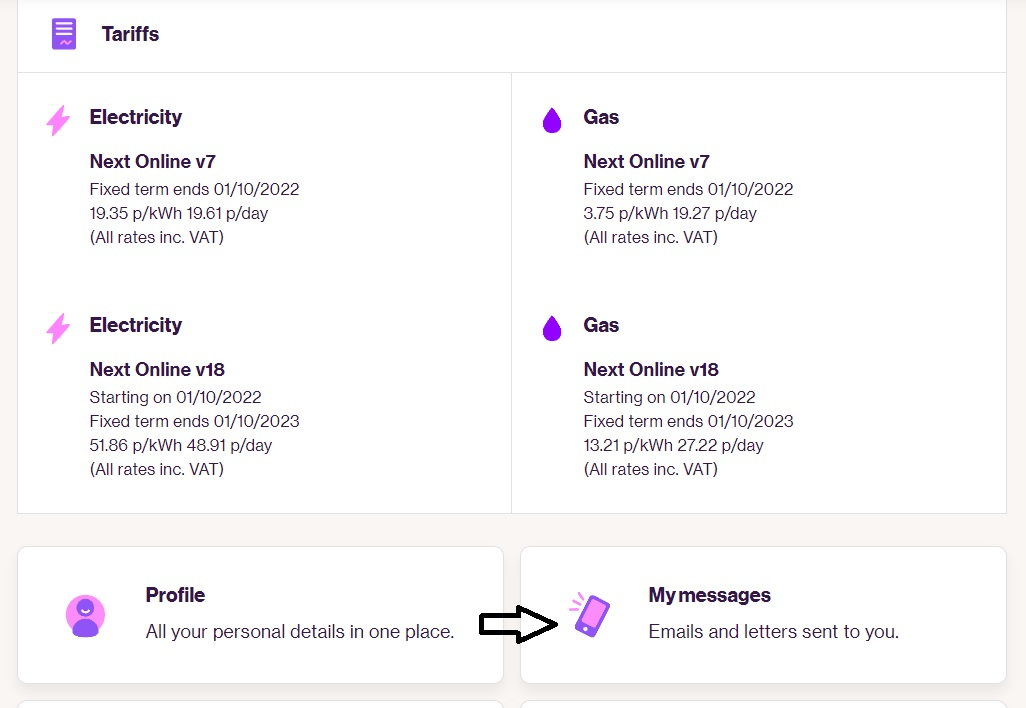This screenshot has width=1026, height=708.
Task: Click the Profile avatar icon
Action: click(x=86, y=615)
